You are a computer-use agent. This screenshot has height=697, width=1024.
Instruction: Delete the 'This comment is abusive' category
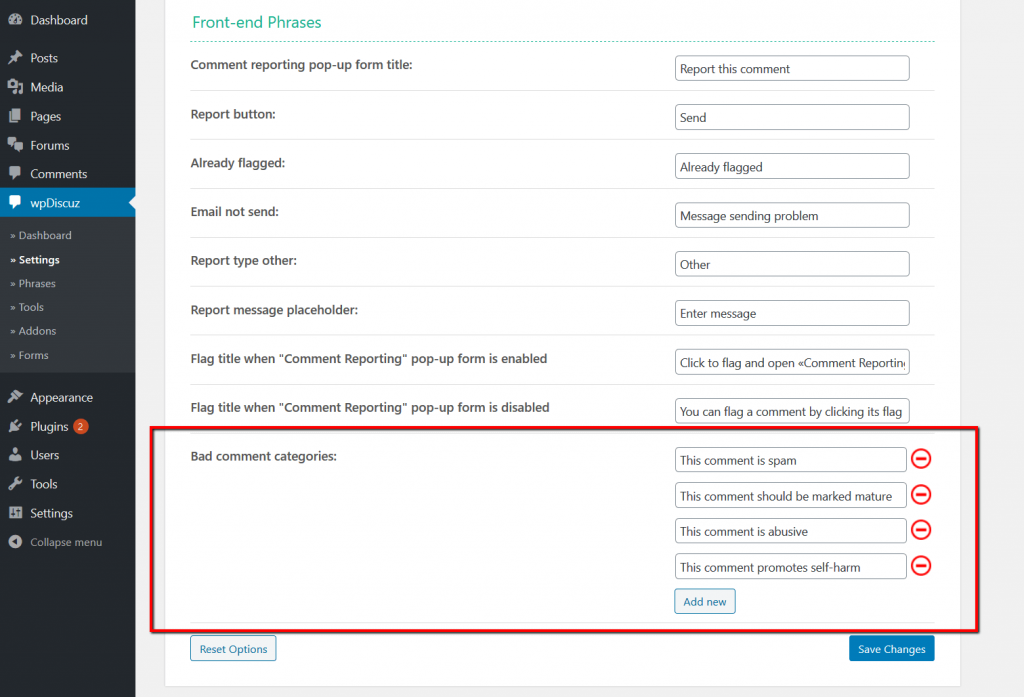click(921, 530)
